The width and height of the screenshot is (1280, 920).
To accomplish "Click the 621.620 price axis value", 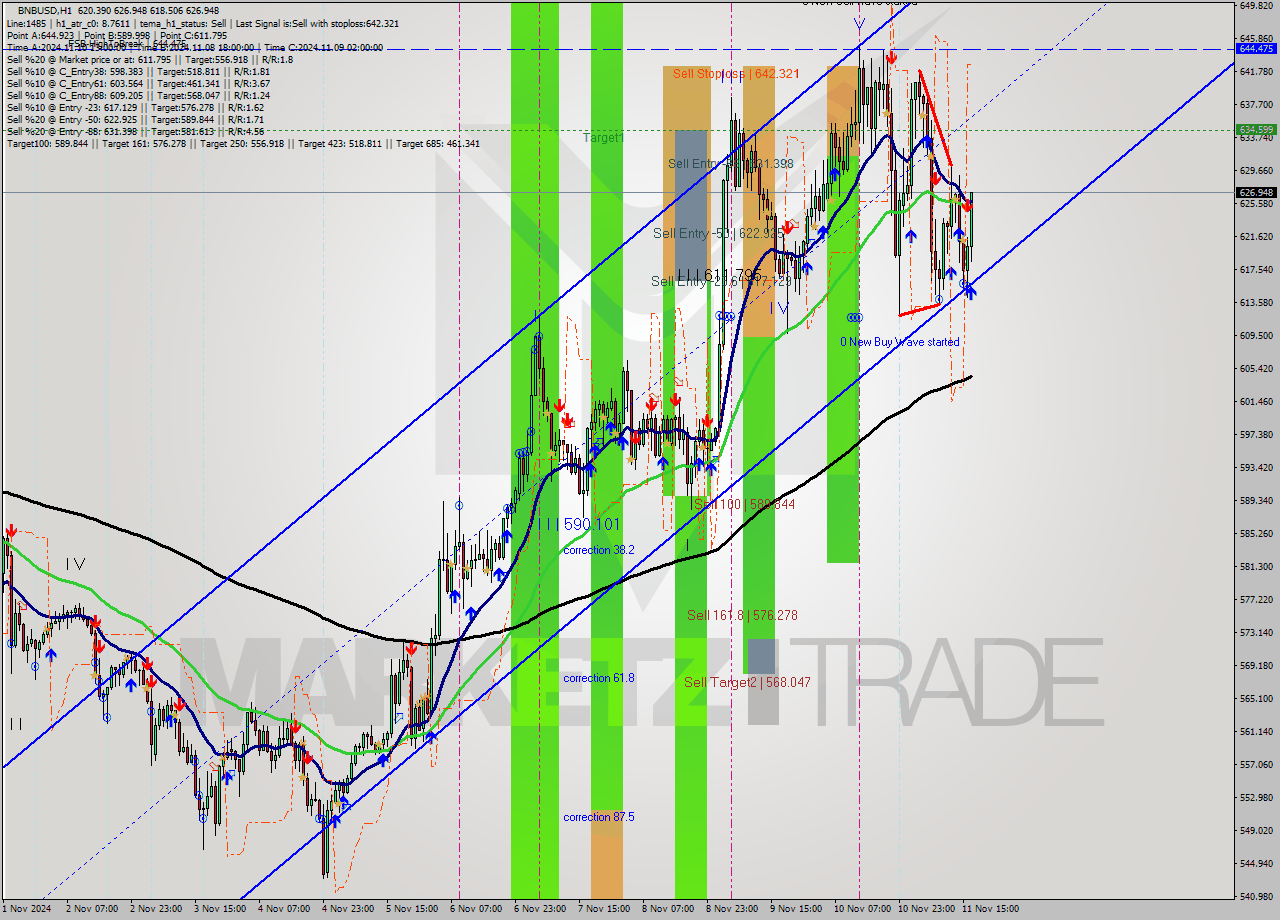I will click(1256, 236).
